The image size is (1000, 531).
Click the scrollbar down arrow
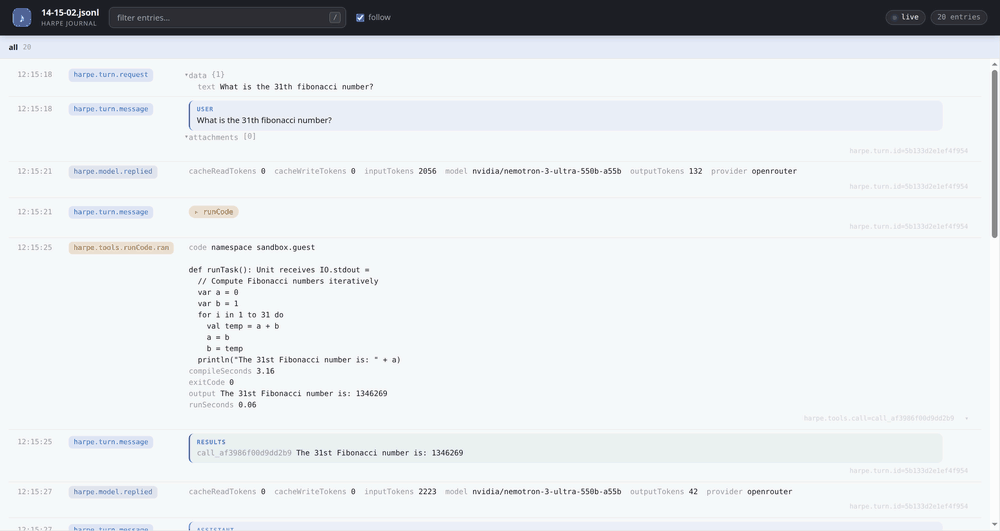click(x=994, y=527)
